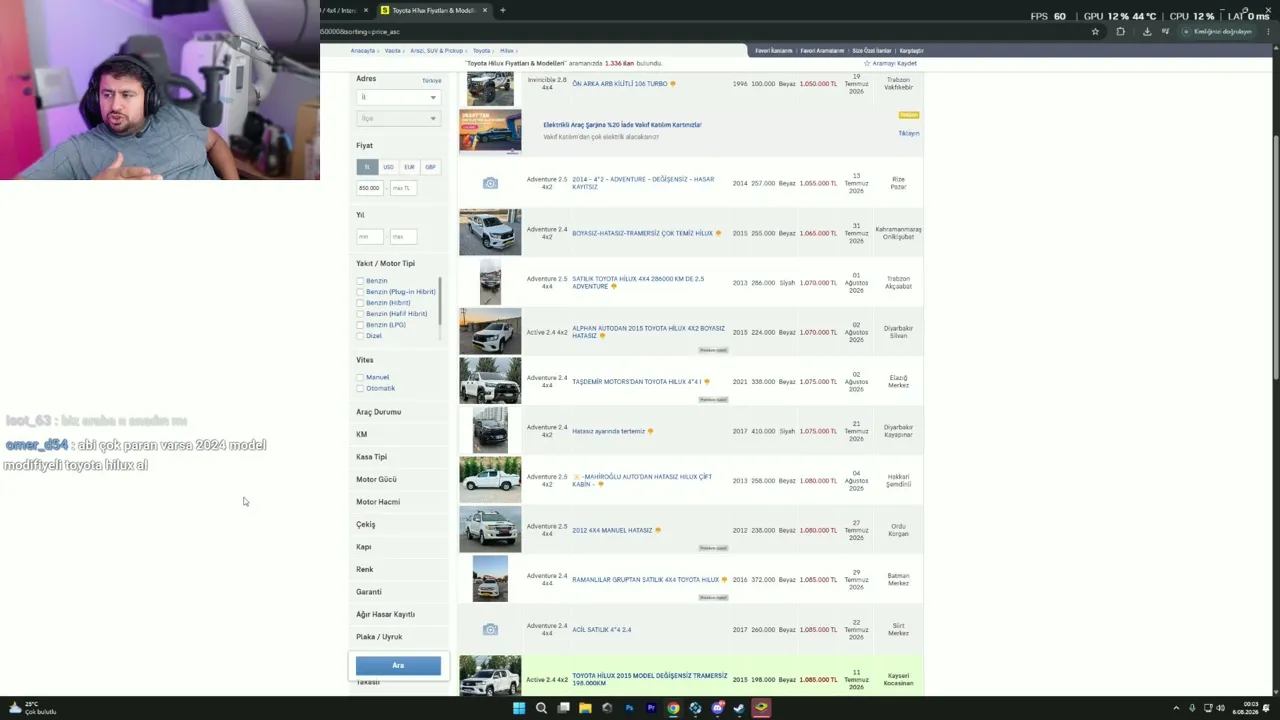This screenshot has width=1280, height=720.
Task: Tick the Benzin fuel checkbox
Action: (360, 281)
